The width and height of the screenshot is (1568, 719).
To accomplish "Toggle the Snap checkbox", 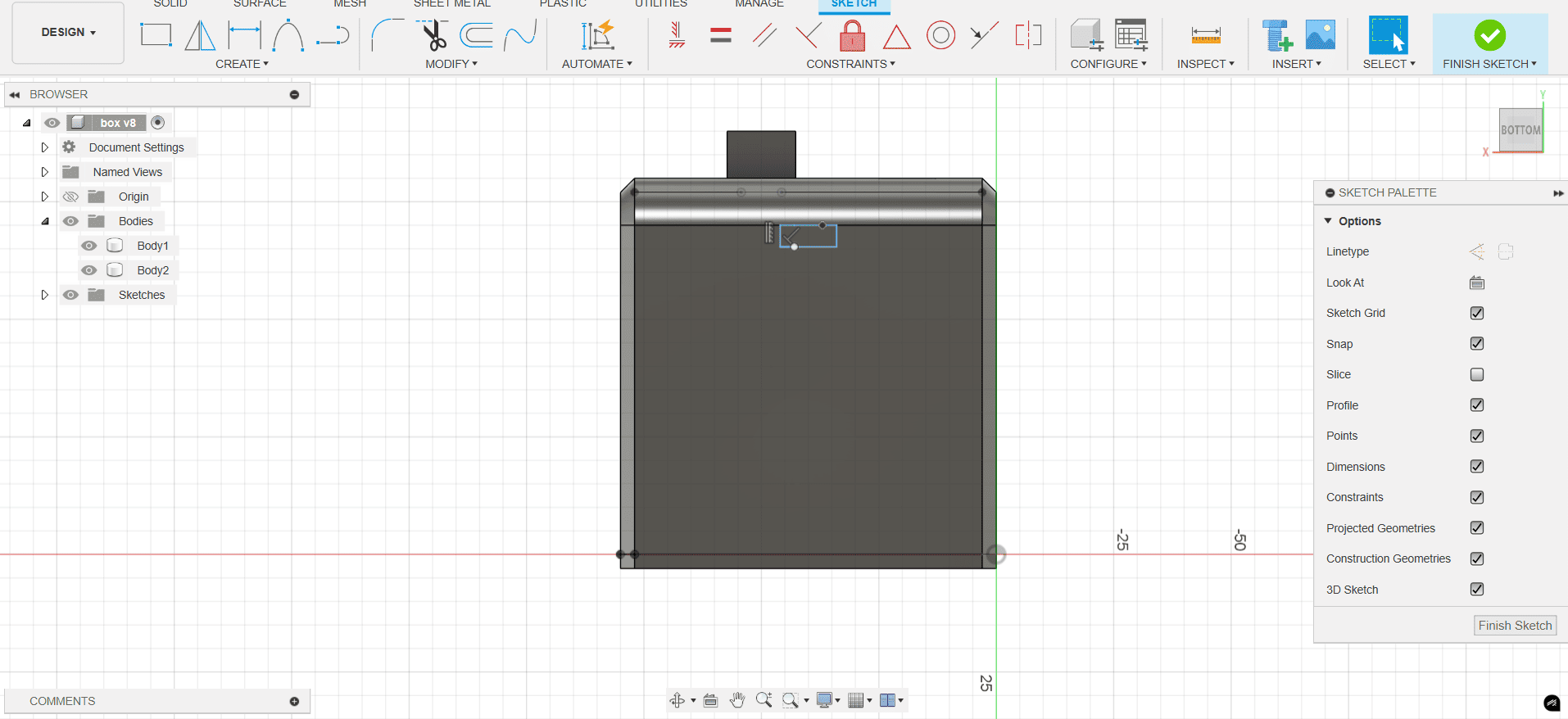I will pyautogui.click(x=1477, y=344).
